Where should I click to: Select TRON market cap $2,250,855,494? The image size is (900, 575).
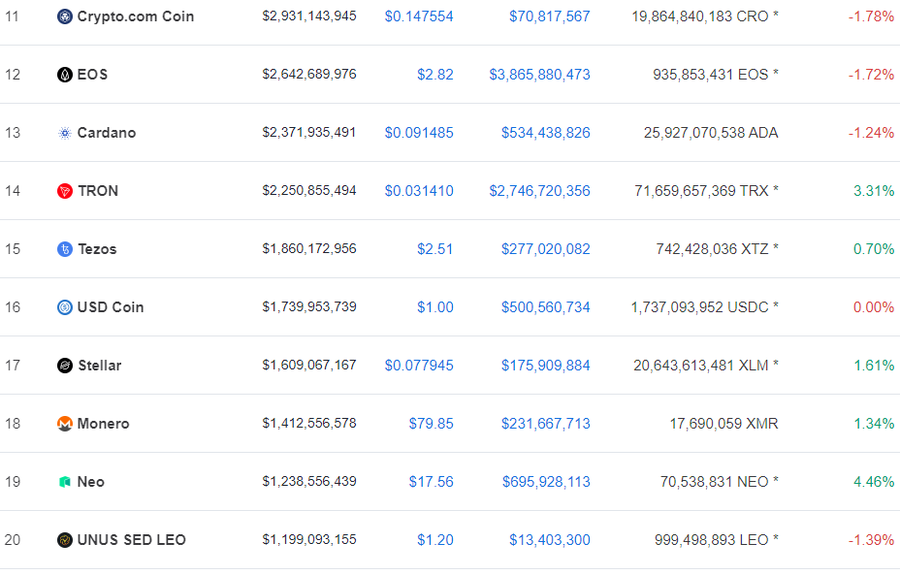pyautogui.click(x=309, y=191)
